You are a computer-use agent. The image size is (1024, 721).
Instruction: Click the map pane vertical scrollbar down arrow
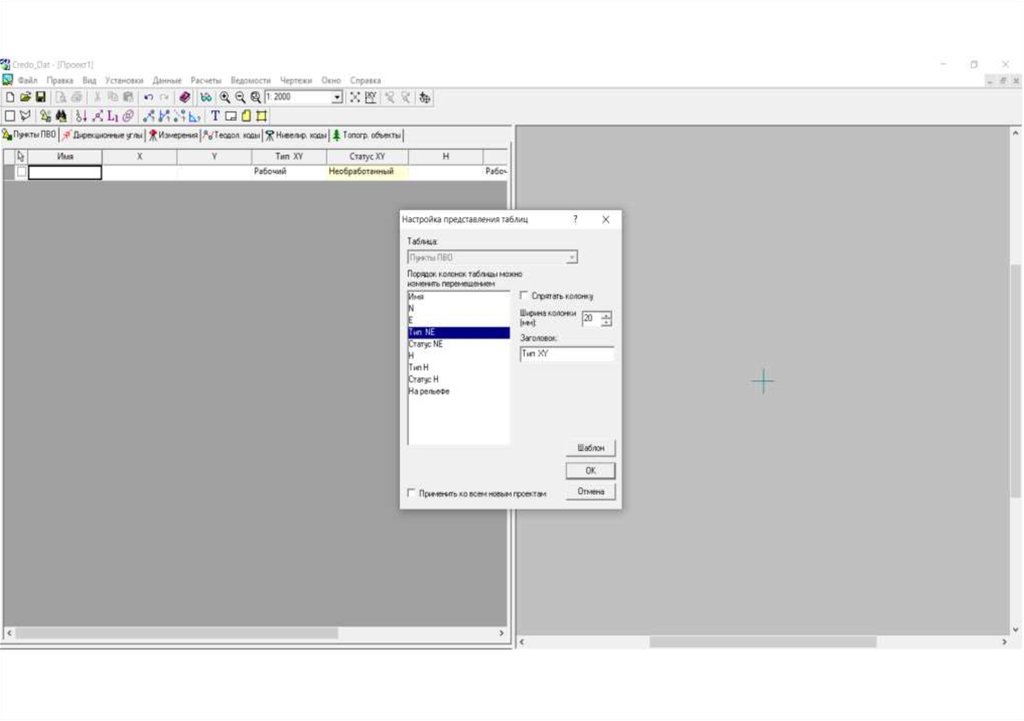1015,630
